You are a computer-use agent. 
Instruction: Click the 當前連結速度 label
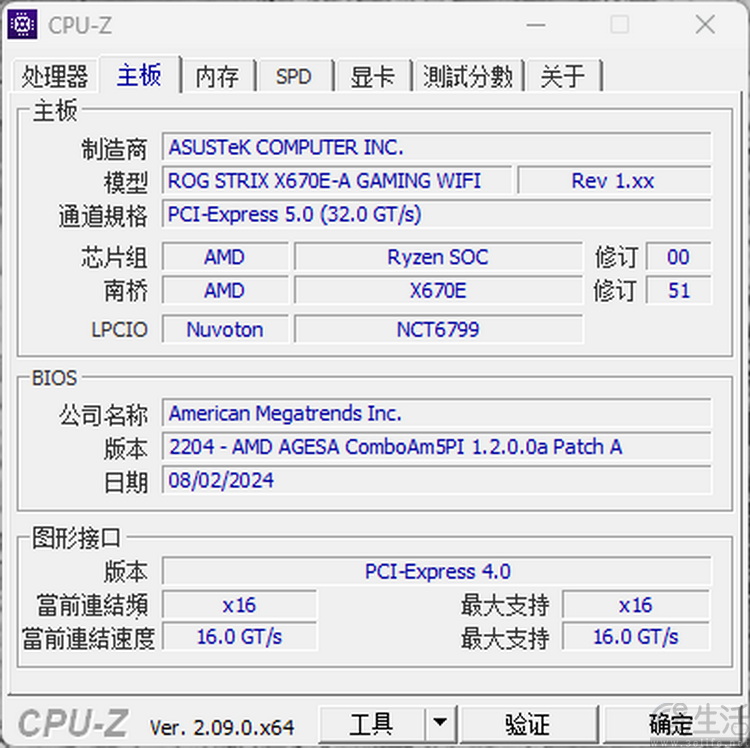(x=88, y=638)
